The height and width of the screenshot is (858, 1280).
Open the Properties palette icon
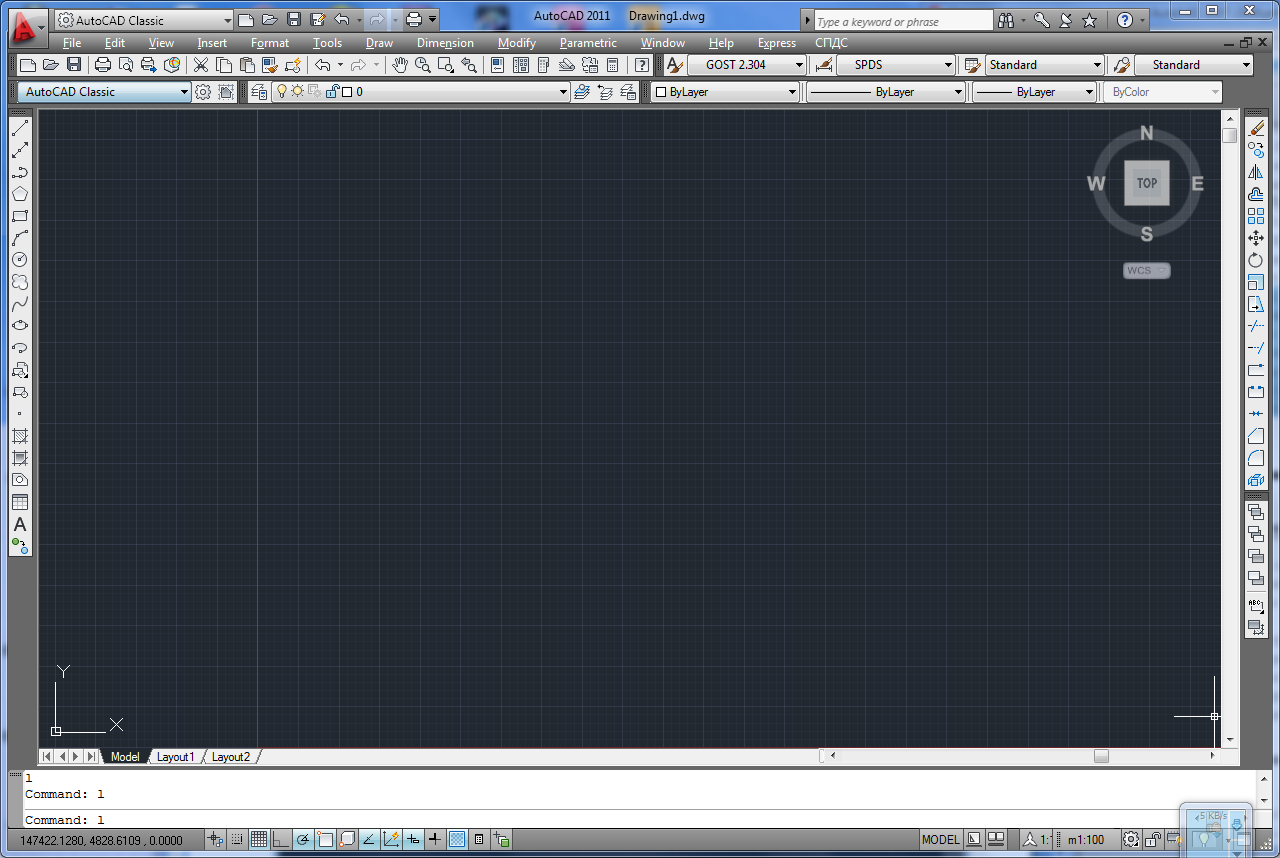click(x=497, y=65)
